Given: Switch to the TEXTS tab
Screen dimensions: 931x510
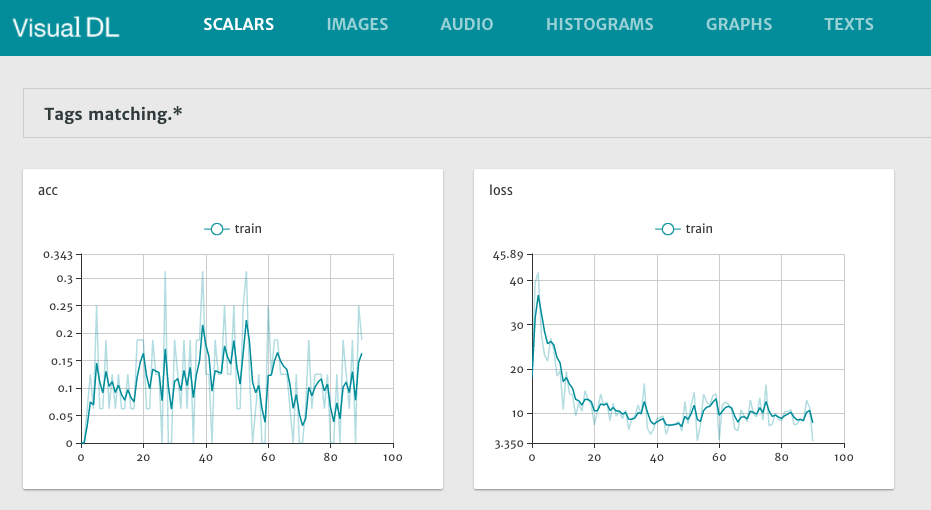Looking at the screenshot, I should (x=848, y=25).
